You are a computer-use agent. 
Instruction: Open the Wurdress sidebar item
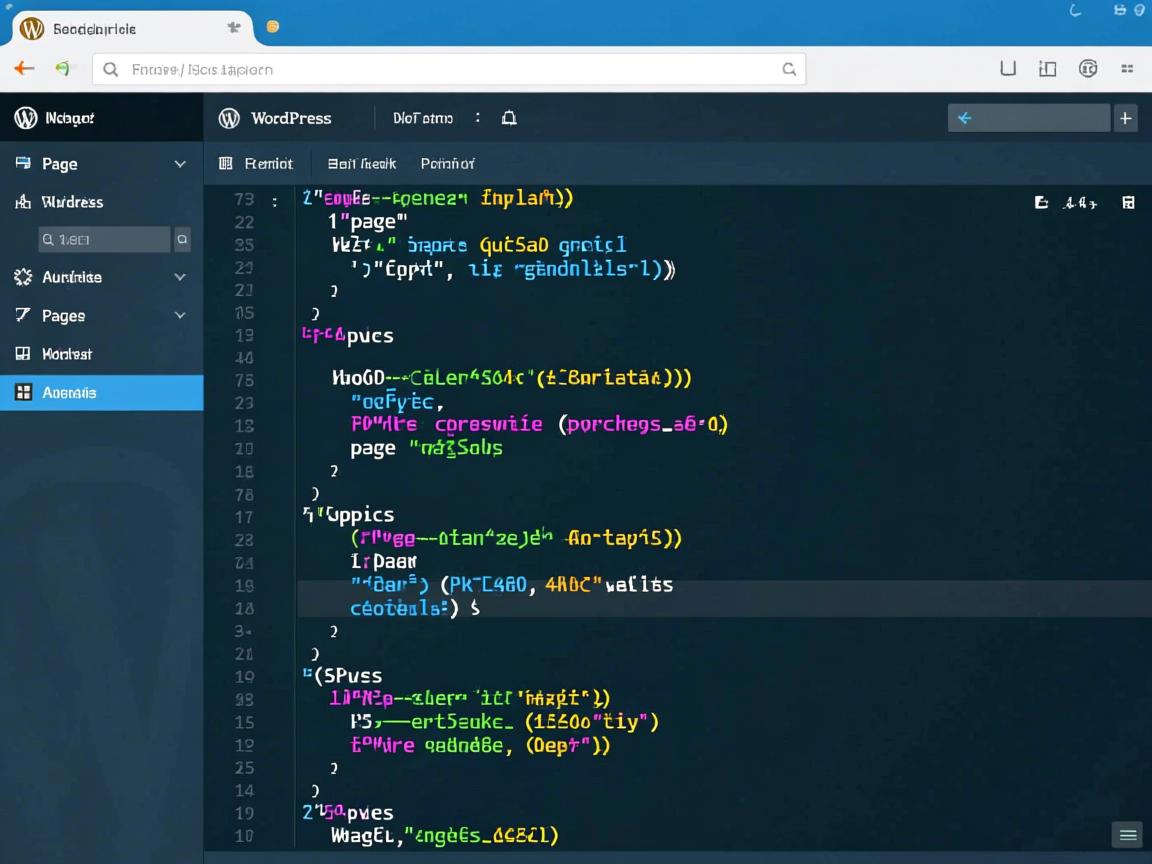[x=72, y=202]
